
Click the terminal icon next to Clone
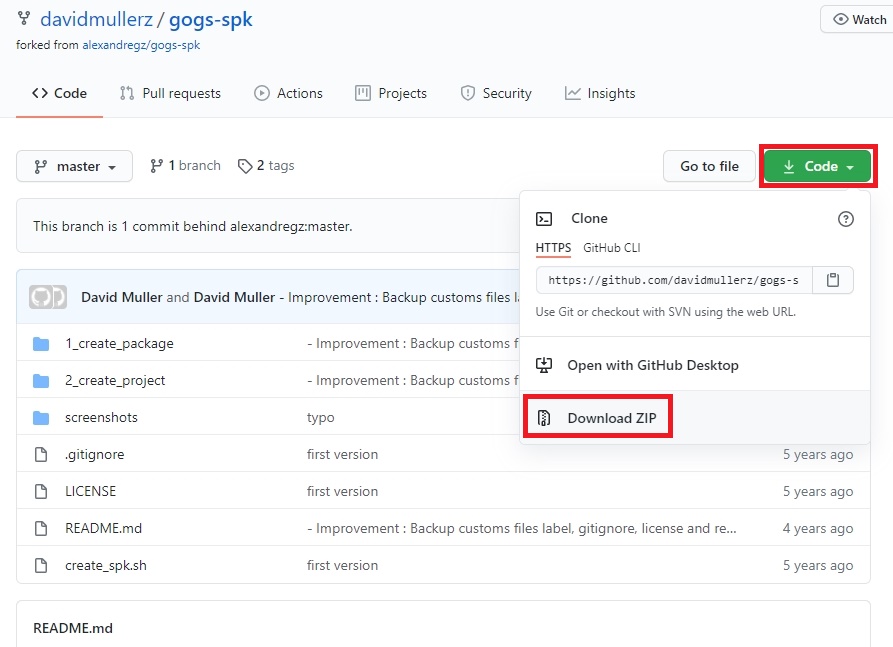[x=544, y=219]
